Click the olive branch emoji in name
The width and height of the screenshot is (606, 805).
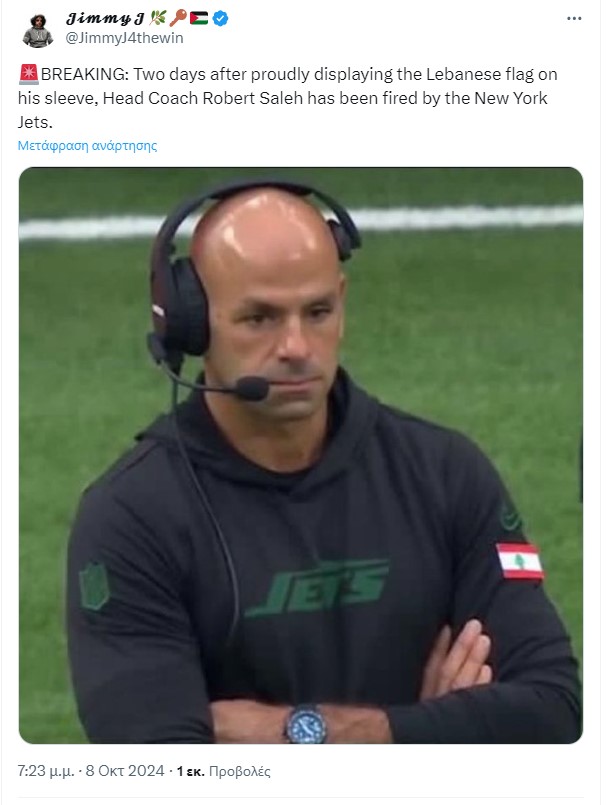pyautogui.click(x=157, y=18)
